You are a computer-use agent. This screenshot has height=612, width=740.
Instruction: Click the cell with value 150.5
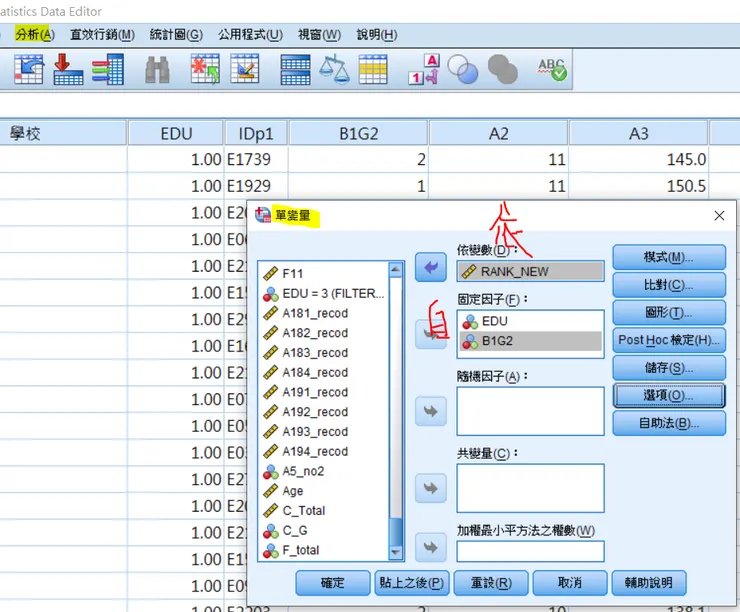639,186
